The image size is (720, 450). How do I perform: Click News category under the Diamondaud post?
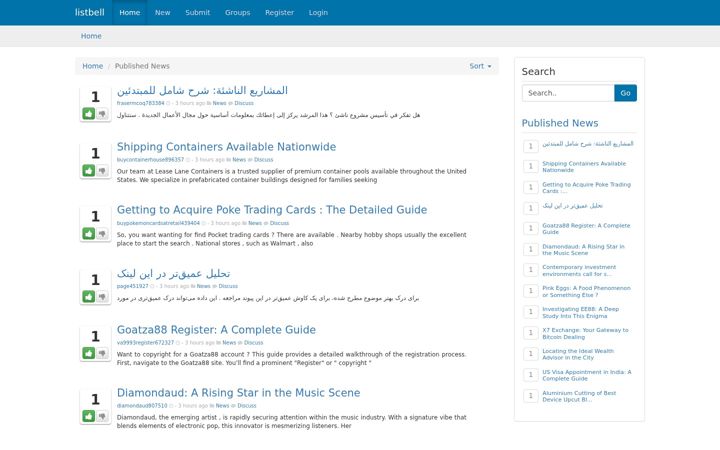pyautogui.click(x=222, y=406)
